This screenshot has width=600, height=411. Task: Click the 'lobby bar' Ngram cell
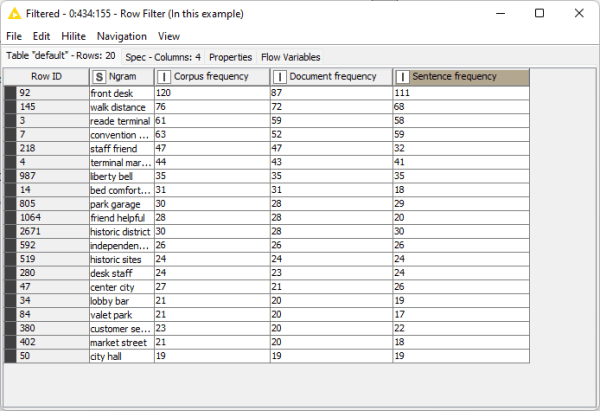coord(122,301)
